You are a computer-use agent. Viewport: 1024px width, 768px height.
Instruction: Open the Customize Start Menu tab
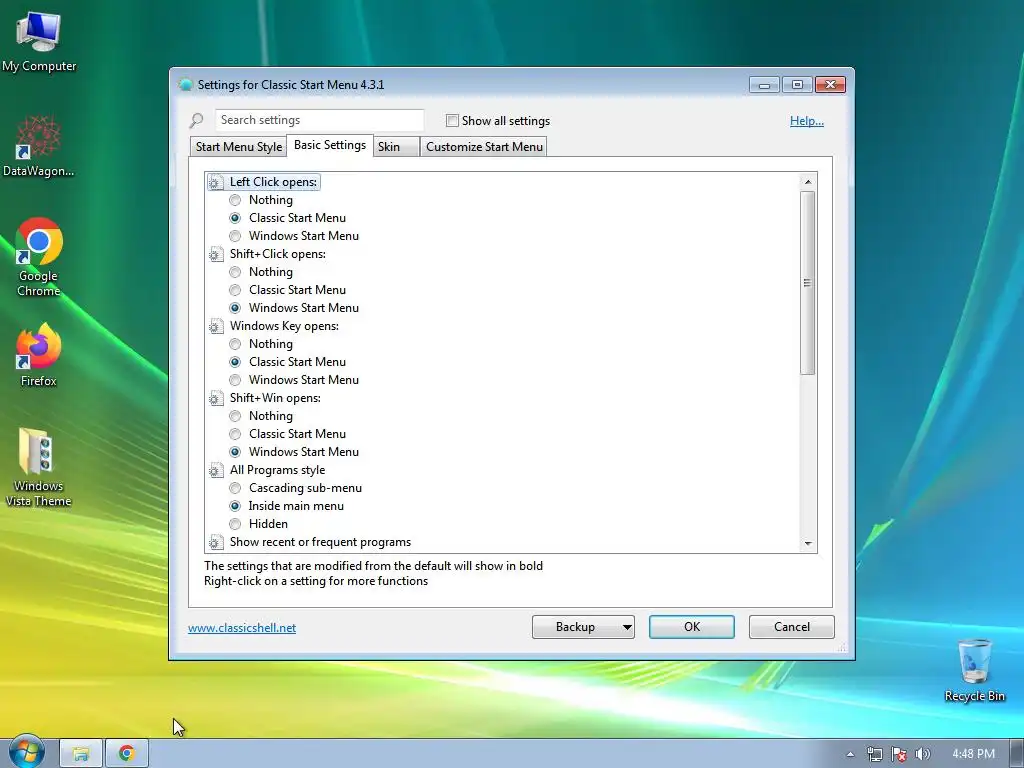(484, 147)
